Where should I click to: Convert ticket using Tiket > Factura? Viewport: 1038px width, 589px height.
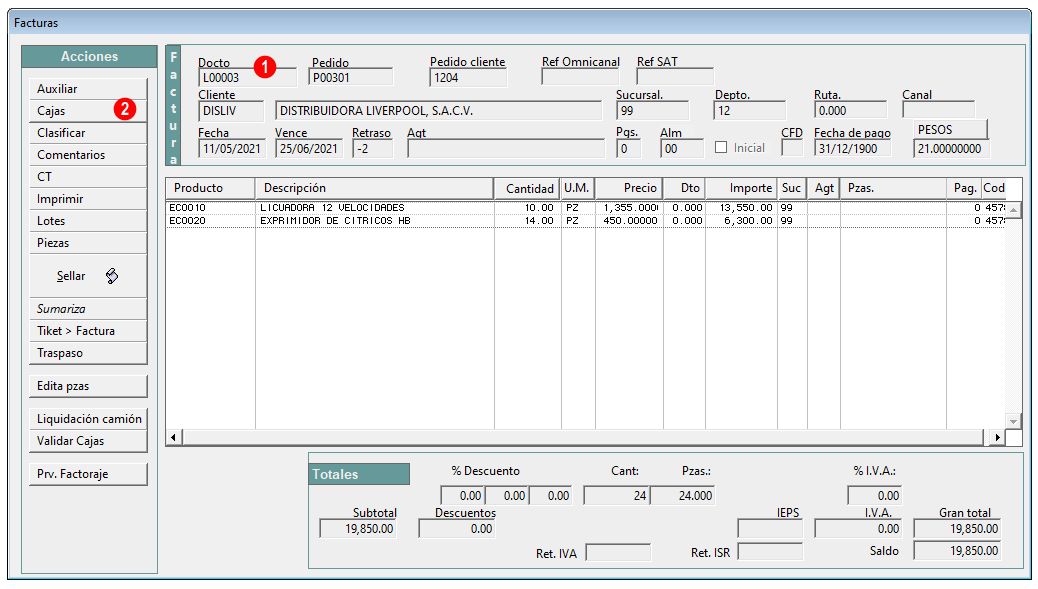click(88, 331)
